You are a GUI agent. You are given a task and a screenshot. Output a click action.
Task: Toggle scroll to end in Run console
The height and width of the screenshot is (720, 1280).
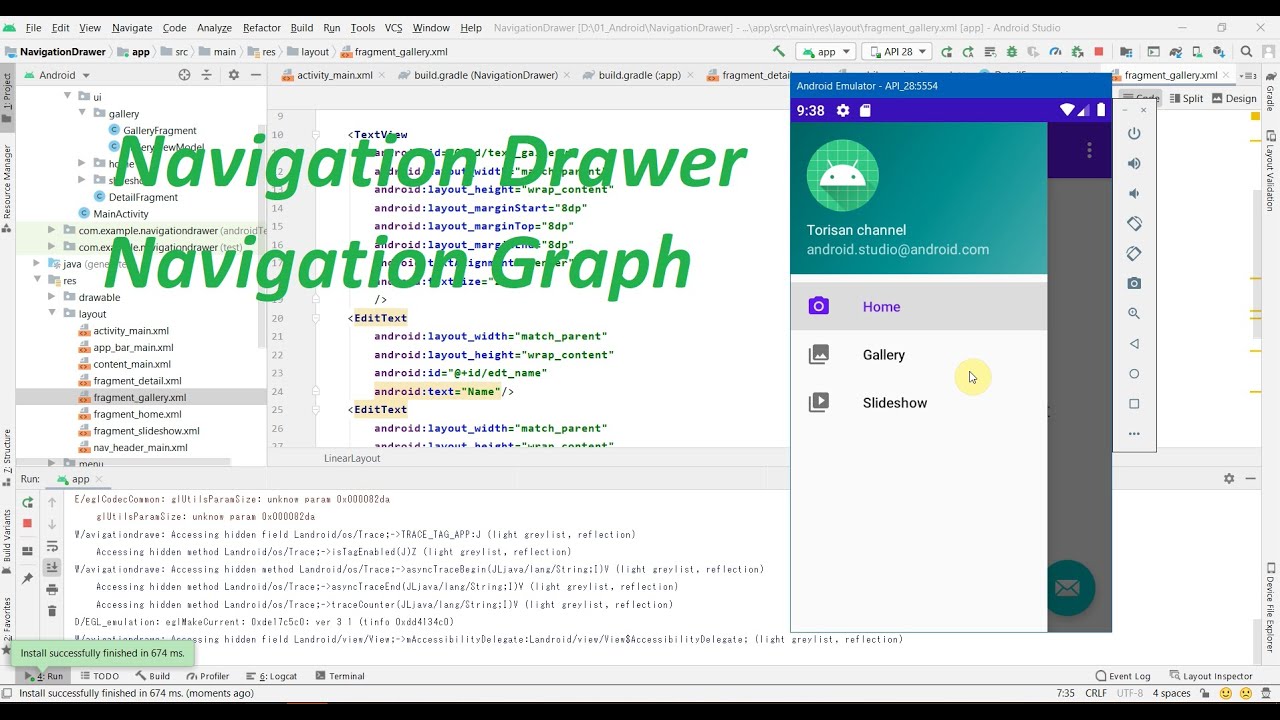point(52,567)
